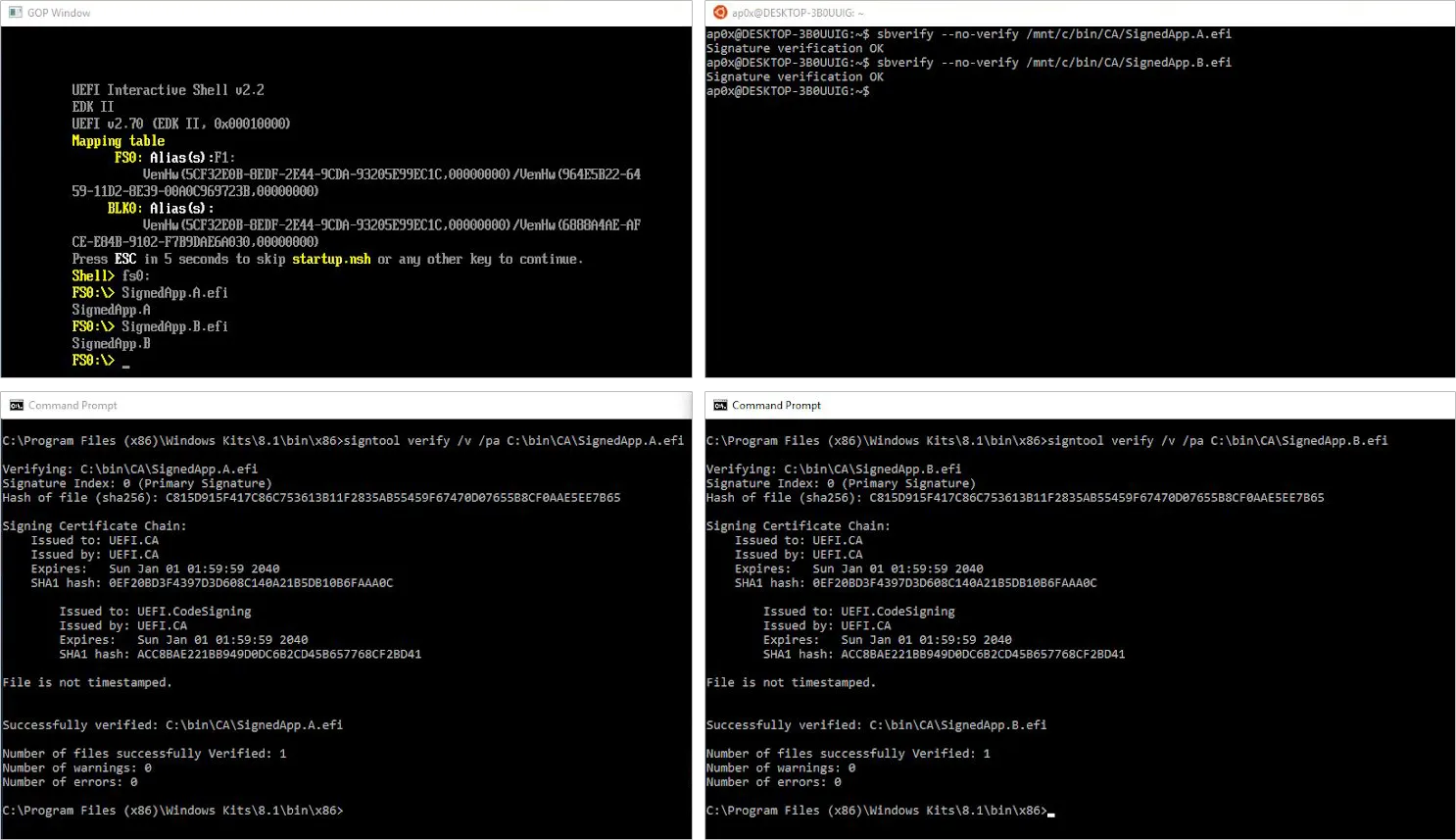Click the Ubuntu icon in the ap0x terminal title bar
Image resolution: width=1456 pixels, height=840 pixels.
720,13
